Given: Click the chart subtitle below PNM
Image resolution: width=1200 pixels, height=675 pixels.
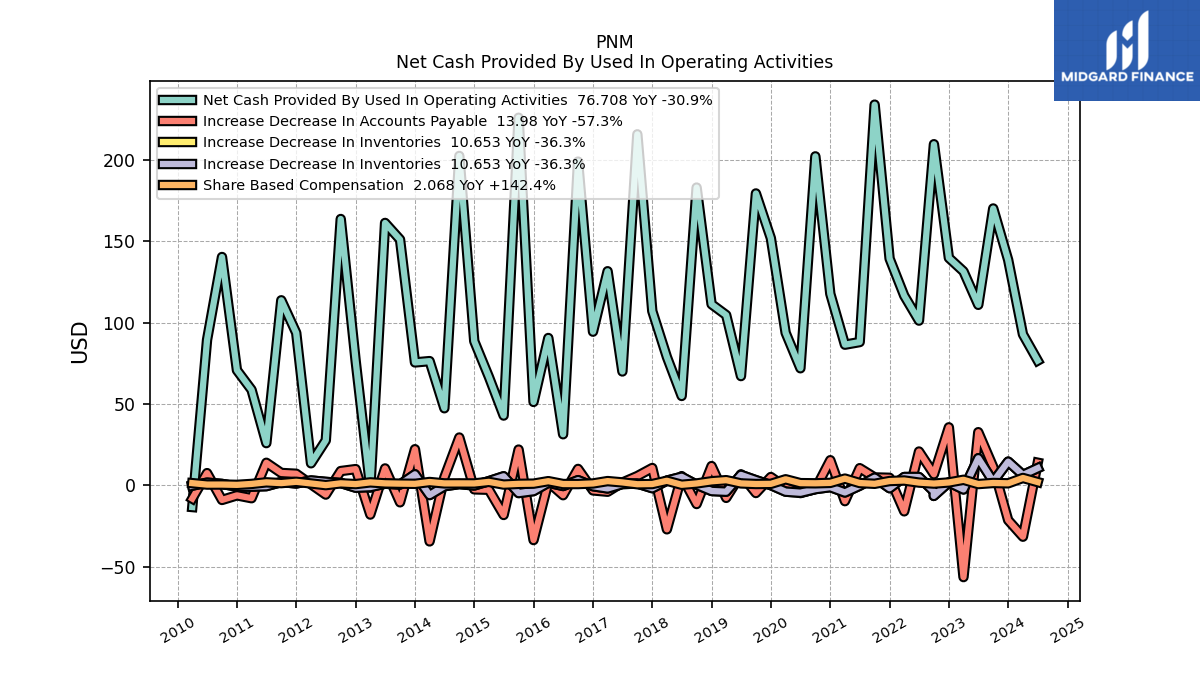Looking at the screenshot, I should click(614, 62).
